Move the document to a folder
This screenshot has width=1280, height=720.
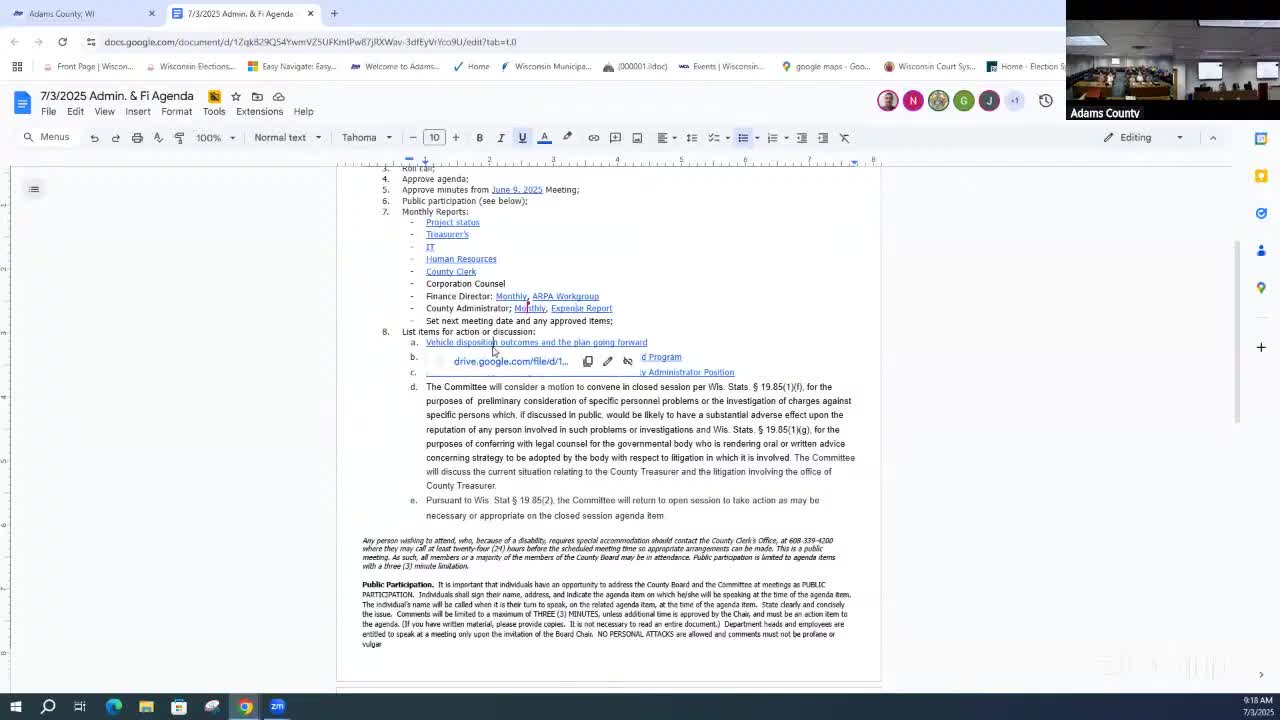[x=257, y=96]
